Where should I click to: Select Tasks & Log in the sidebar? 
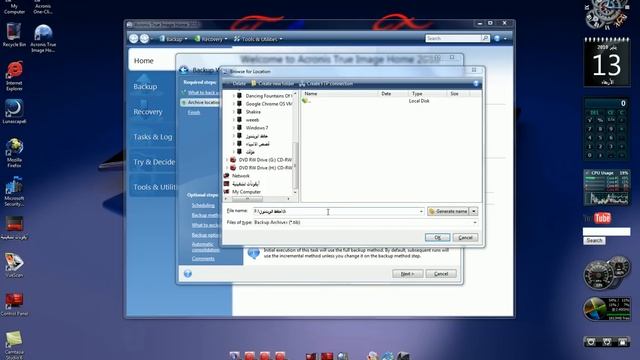[x=153, y=137]
